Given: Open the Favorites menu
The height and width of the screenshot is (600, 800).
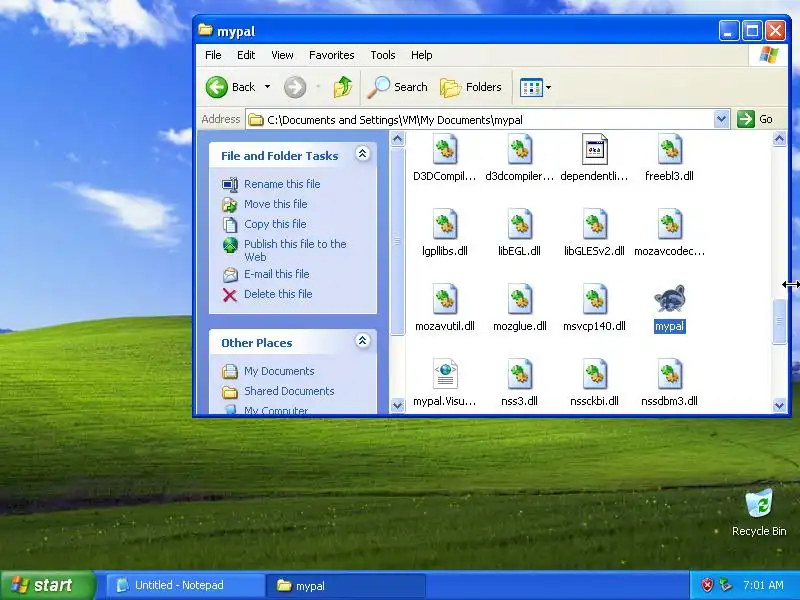Looking at the screenshot, I should (x=332, y=55).
